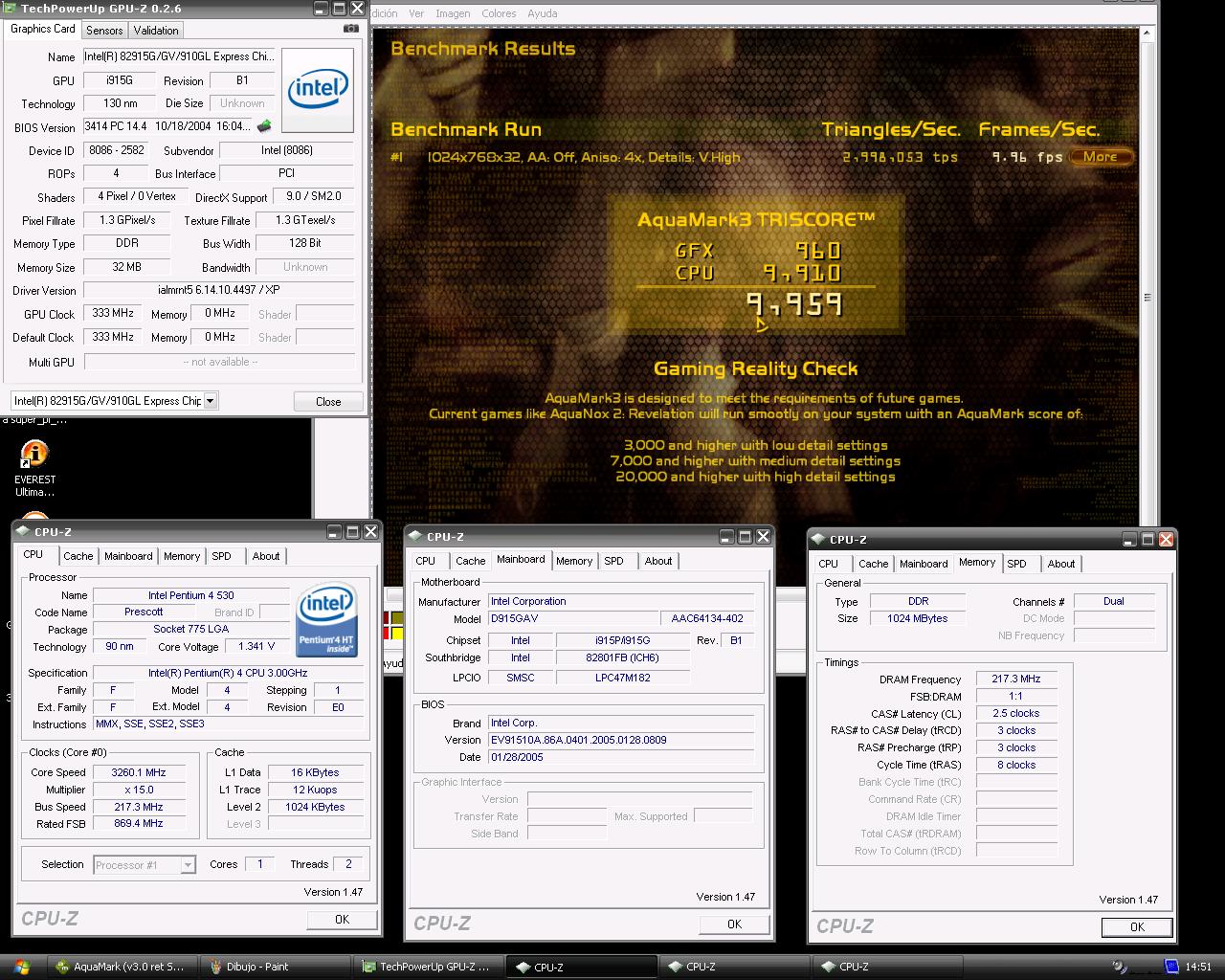This screenshot has width=1225, height=980.
Task: Click OK in the CPU-Z memory window
Action: (1137, 926)
